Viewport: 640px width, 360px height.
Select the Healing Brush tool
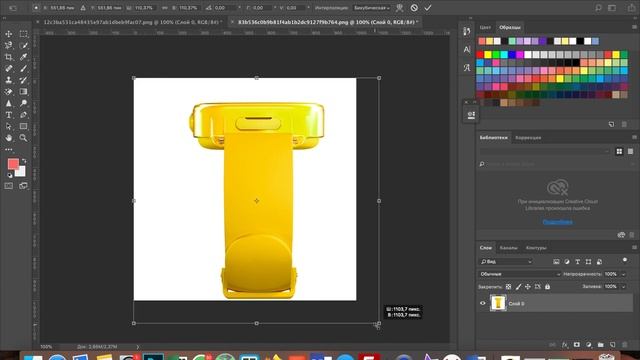point(9,69)
